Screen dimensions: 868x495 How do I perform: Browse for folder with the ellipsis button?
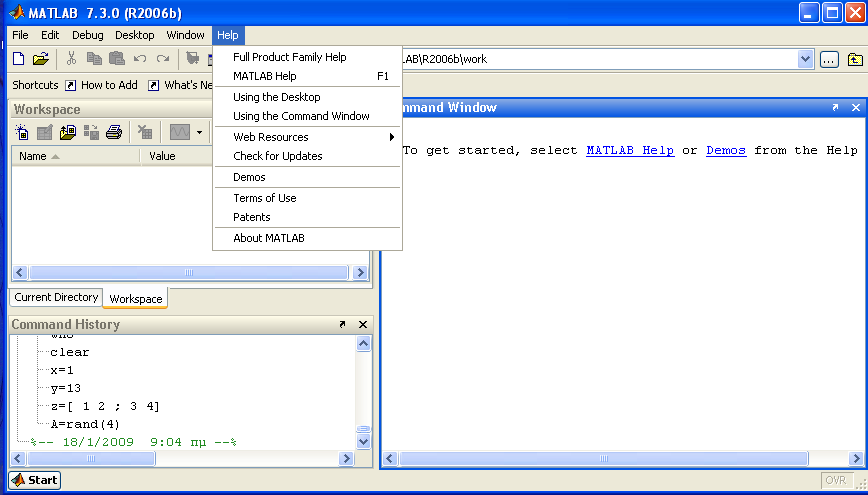(829, 59)
